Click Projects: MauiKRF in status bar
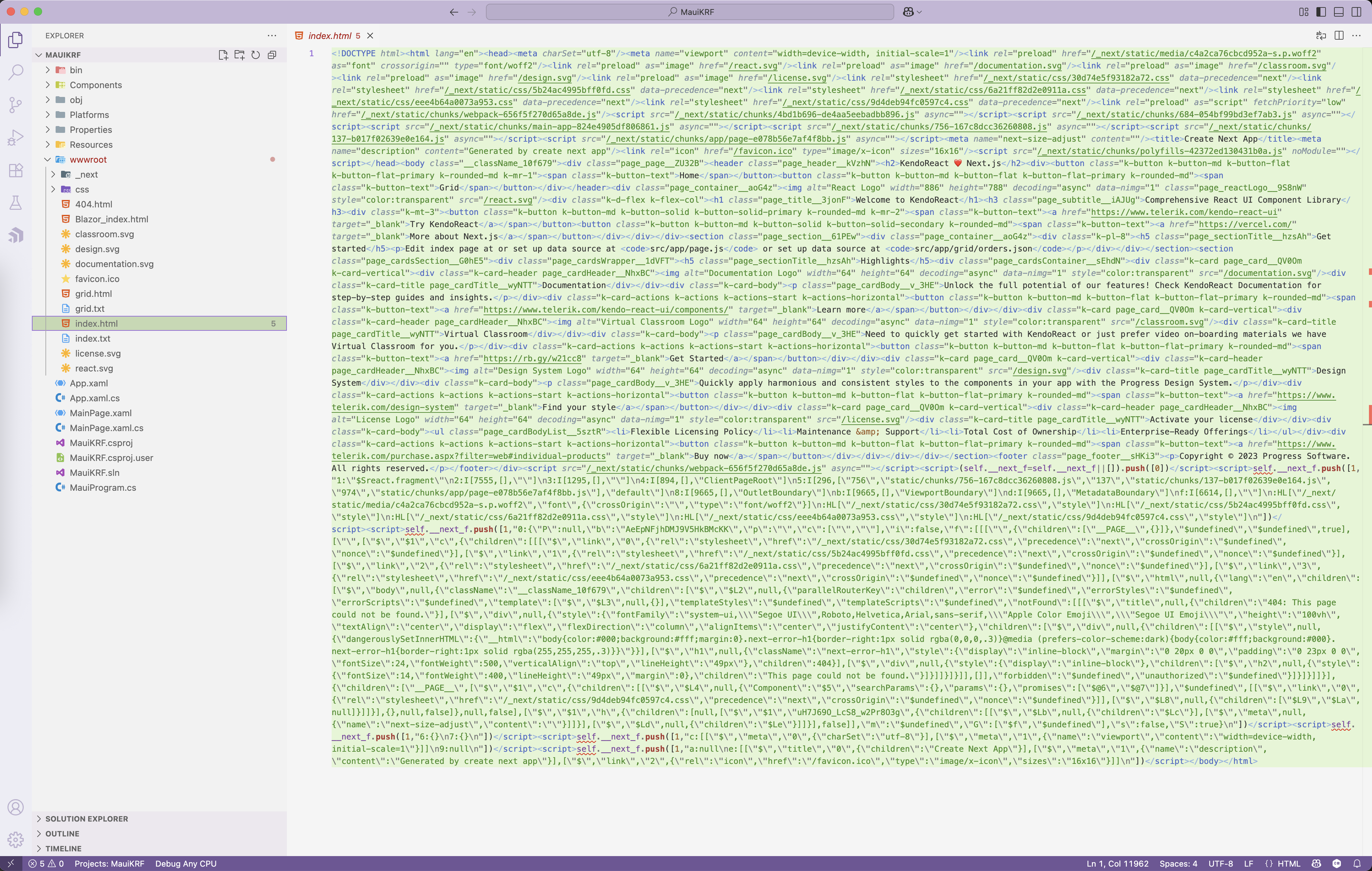 point(110,864)
